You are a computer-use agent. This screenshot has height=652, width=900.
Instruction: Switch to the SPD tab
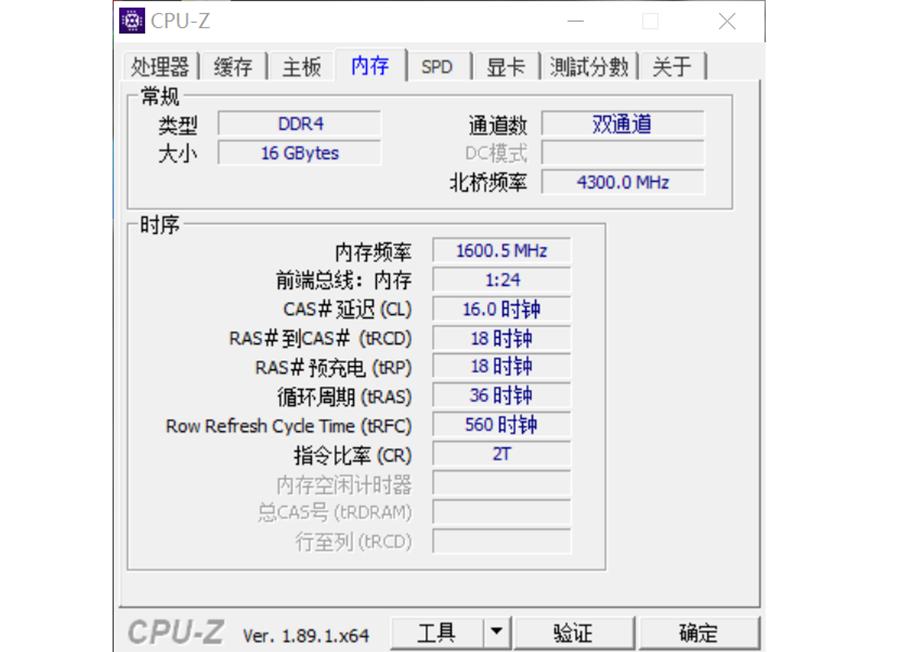click(x=438, y=66)
